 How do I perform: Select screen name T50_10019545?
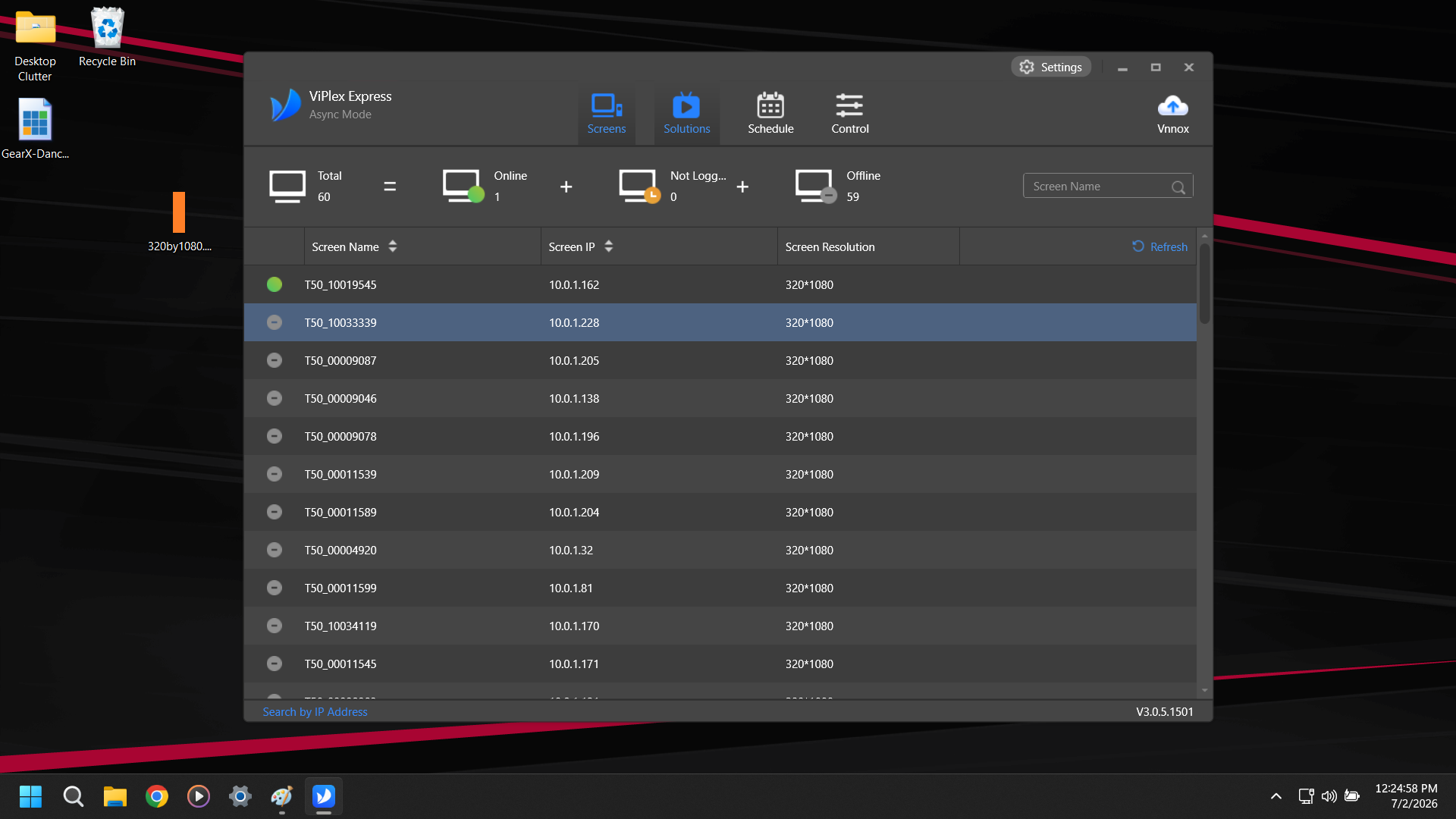tap(340, 284)
